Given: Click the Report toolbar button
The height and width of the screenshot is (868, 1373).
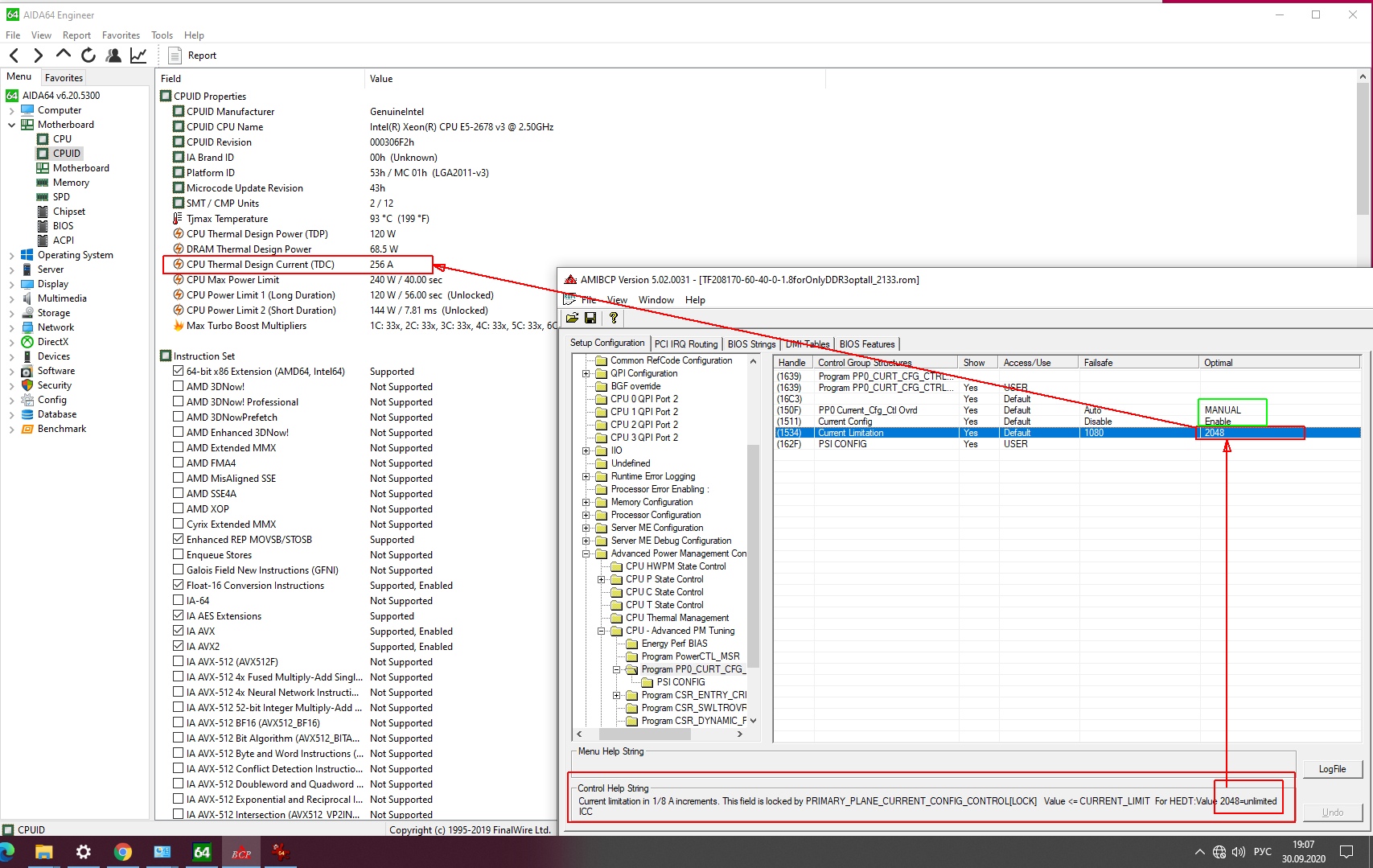Looking at the screenshot, I should tap(192, 56).
